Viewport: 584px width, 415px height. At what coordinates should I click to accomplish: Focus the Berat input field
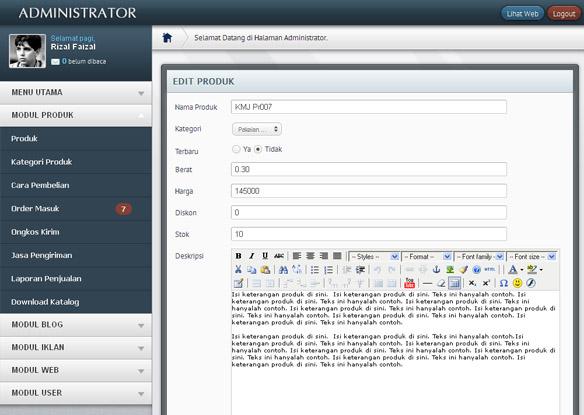tap(369, 170)
